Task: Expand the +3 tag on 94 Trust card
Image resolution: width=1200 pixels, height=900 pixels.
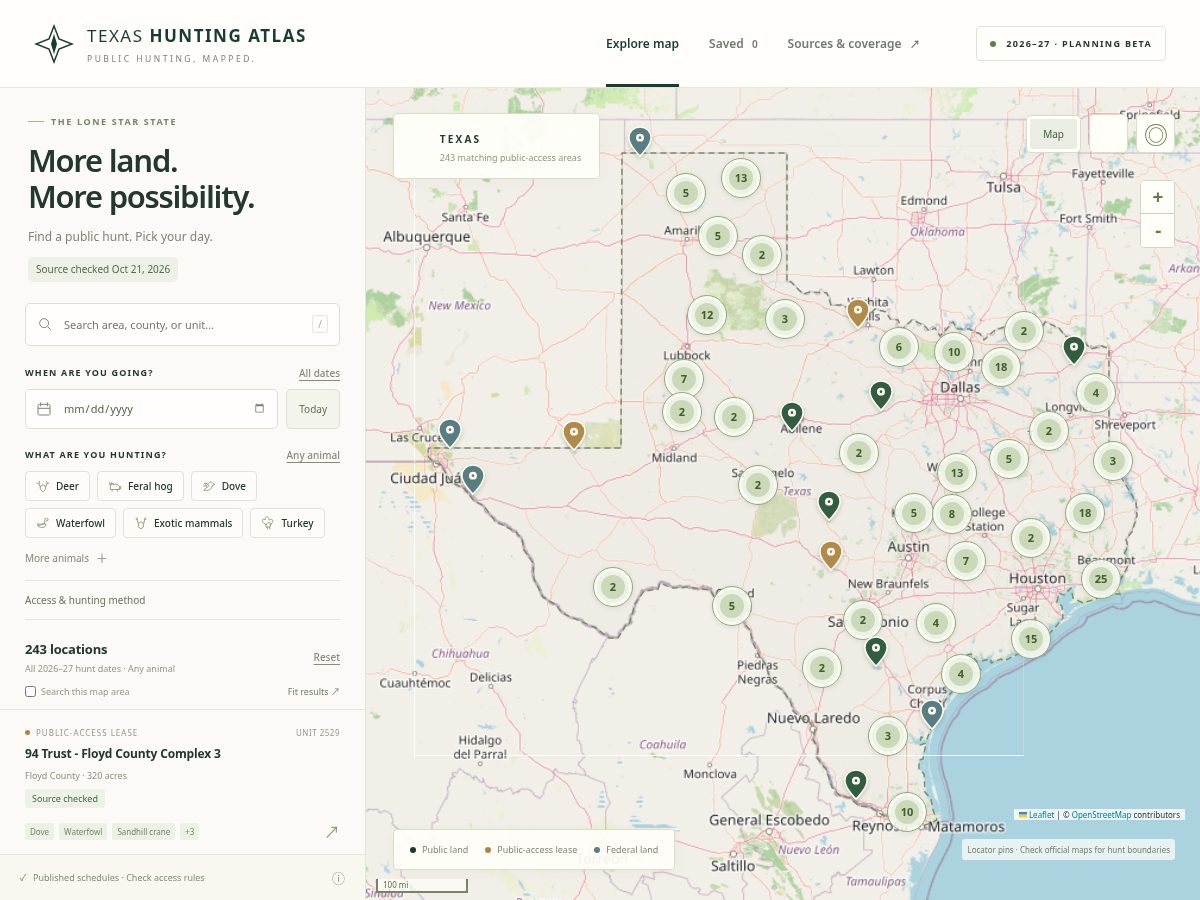Action: point(190,831)
